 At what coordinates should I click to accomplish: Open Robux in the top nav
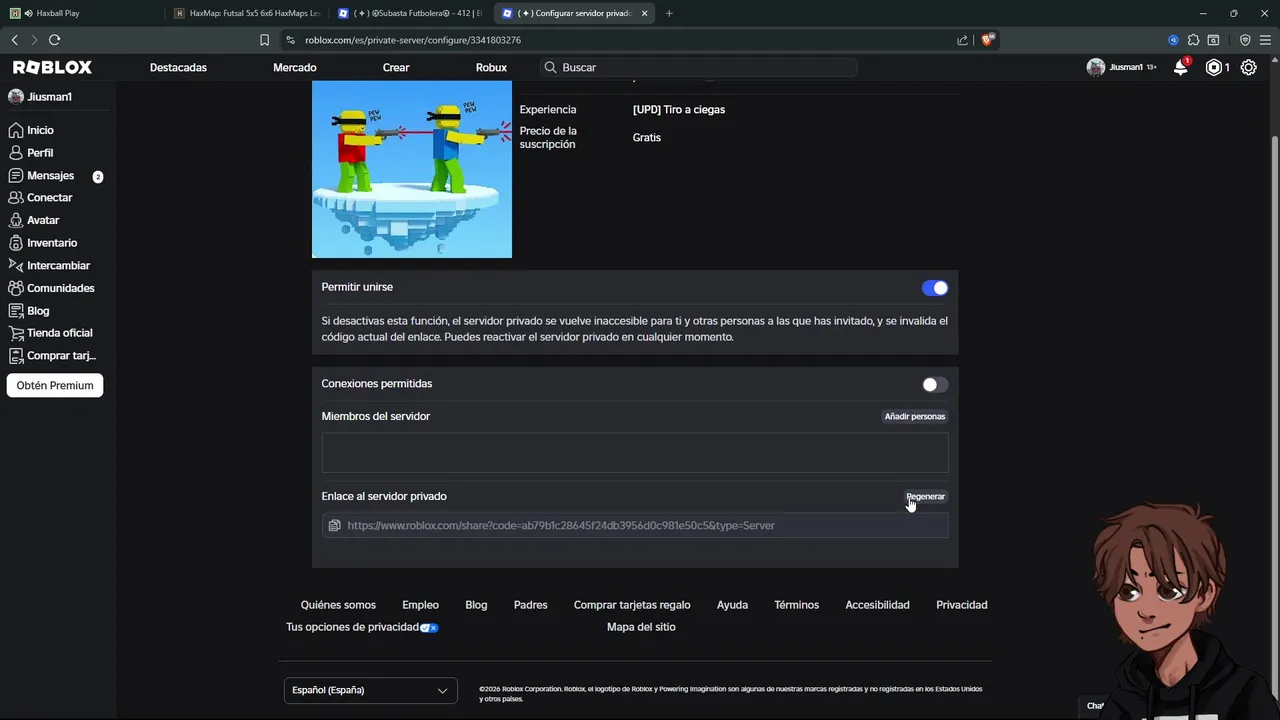pos(491,67)
